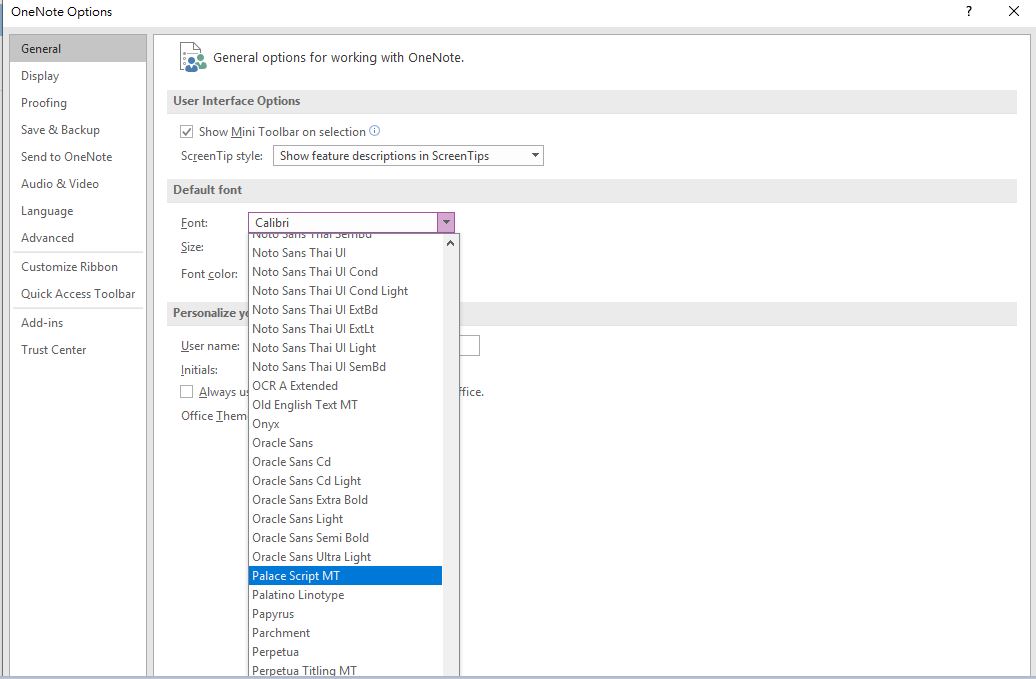
Task: Open the Advanced options category
Action: tap(78, 238)
